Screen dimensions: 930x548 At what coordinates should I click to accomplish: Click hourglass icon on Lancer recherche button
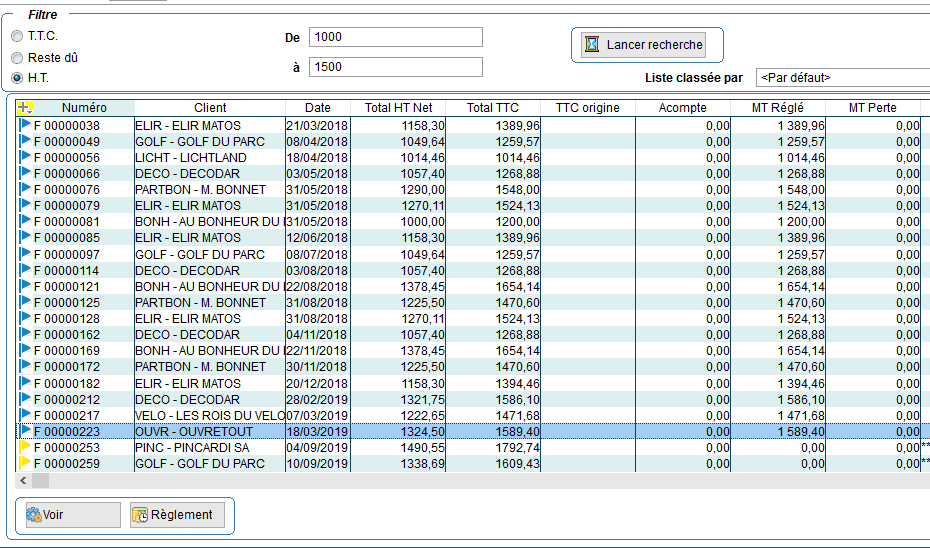tap(592, 44)
